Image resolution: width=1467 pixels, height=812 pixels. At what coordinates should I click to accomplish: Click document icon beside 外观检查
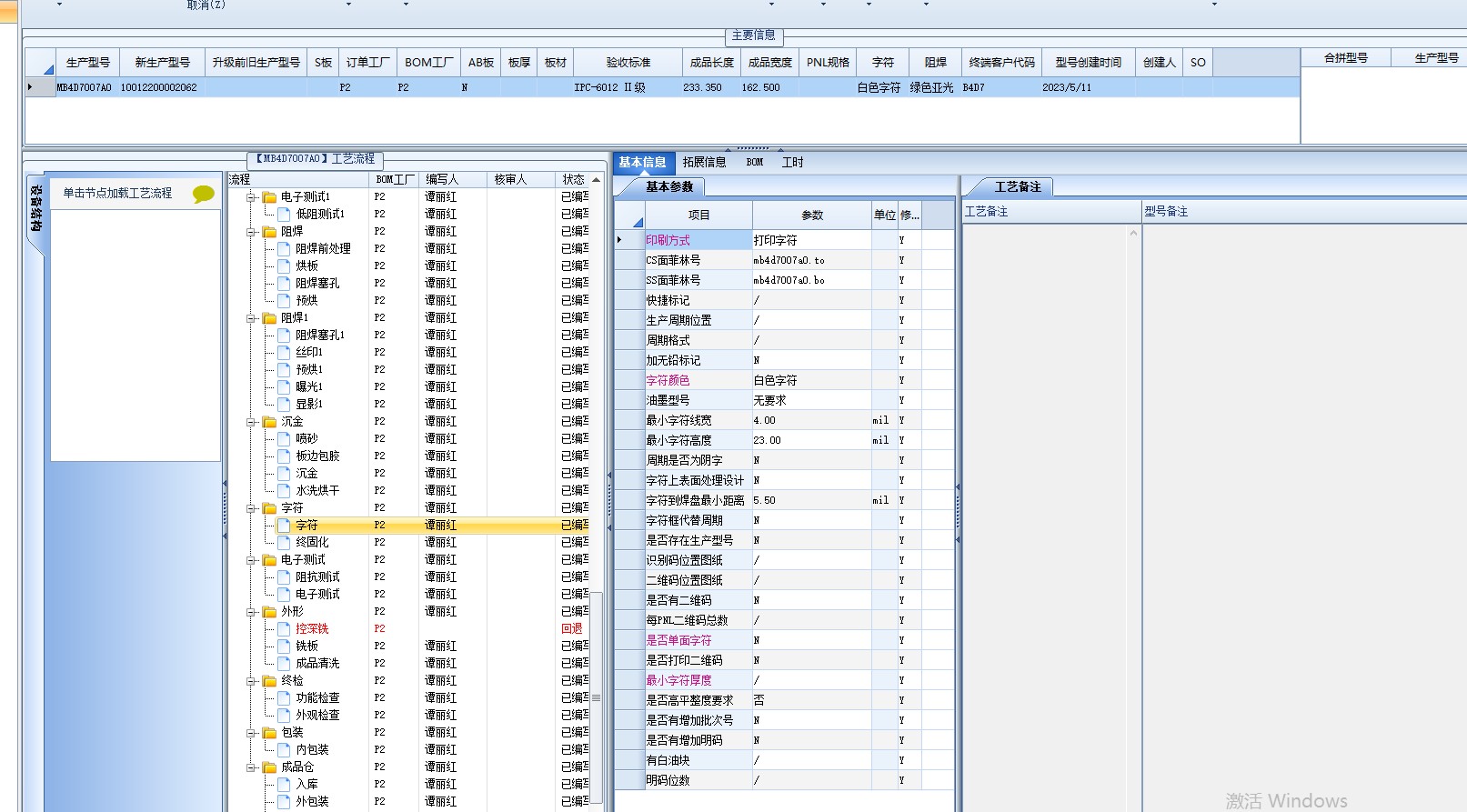(x=284, y=715)
